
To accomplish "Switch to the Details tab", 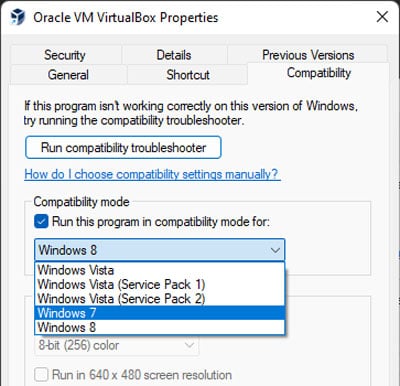I will [x=174, y=55].
